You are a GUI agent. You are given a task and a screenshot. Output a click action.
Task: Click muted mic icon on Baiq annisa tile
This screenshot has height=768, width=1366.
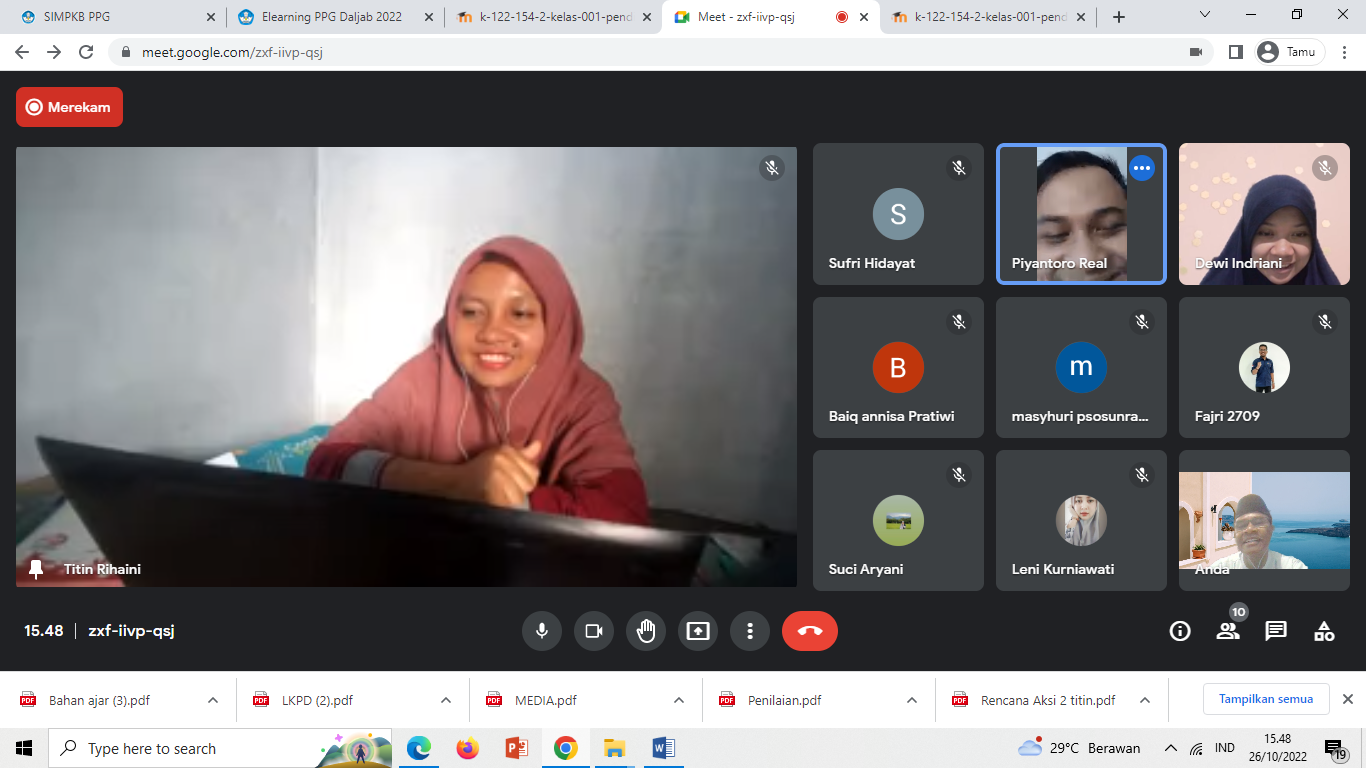pyautogui.click(x=959, y=321)
